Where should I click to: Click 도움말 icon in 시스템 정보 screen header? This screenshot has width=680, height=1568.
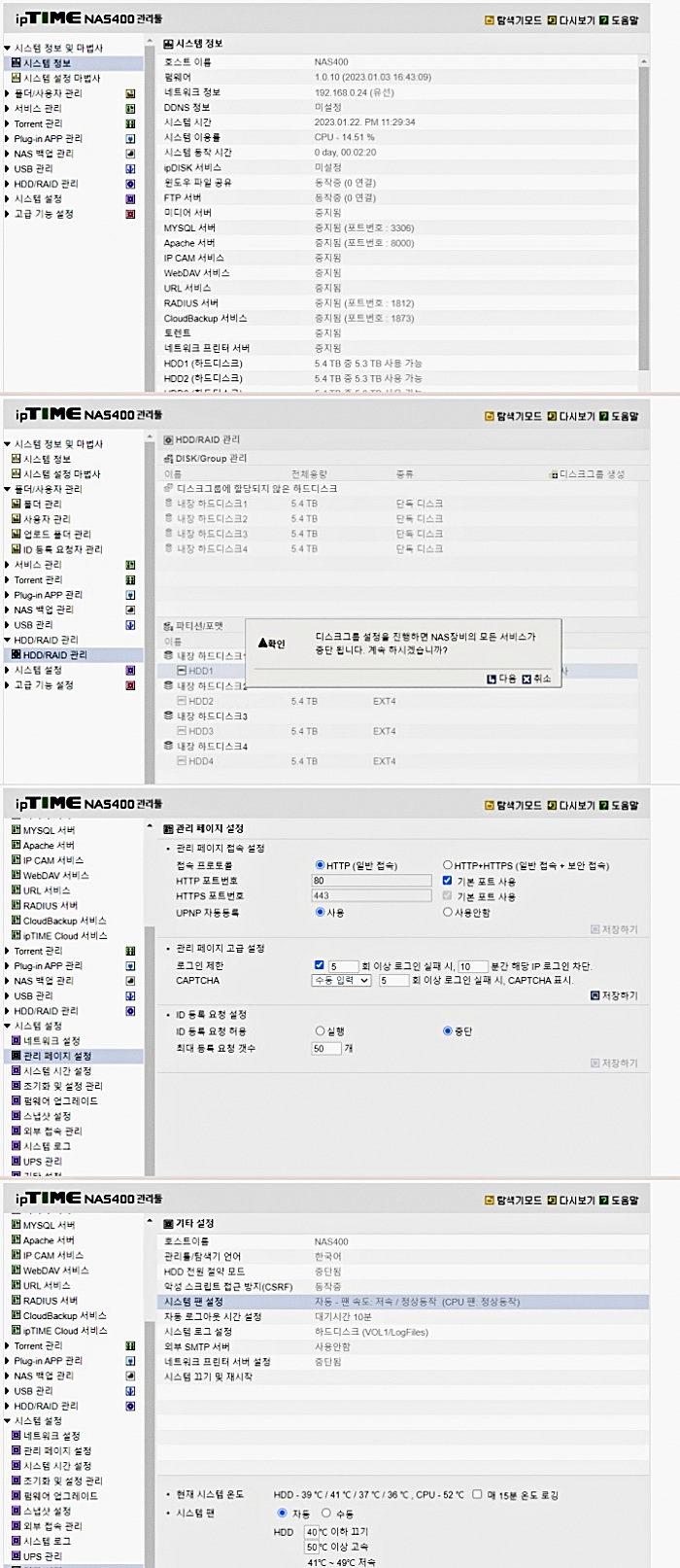604,19
